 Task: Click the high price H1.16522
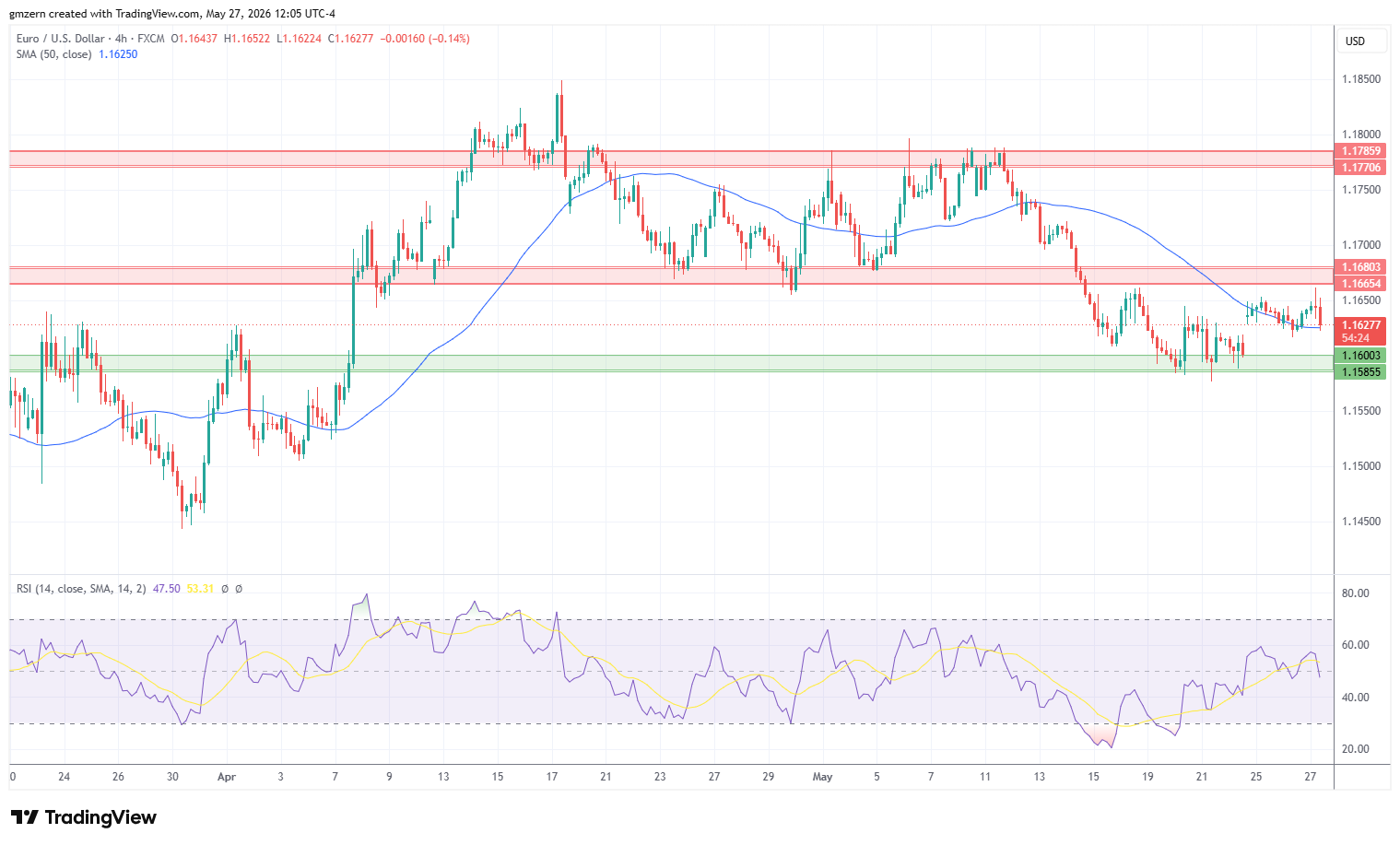pyautogui.click(x=247, y=39)
